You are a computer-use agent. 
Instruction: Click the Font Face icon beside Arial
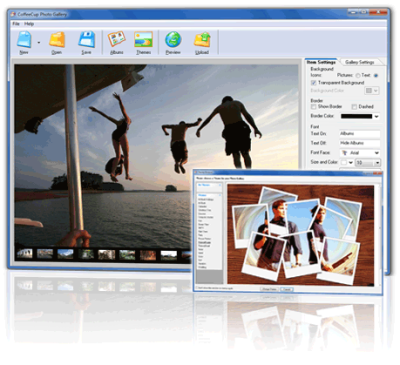(345, 153)
